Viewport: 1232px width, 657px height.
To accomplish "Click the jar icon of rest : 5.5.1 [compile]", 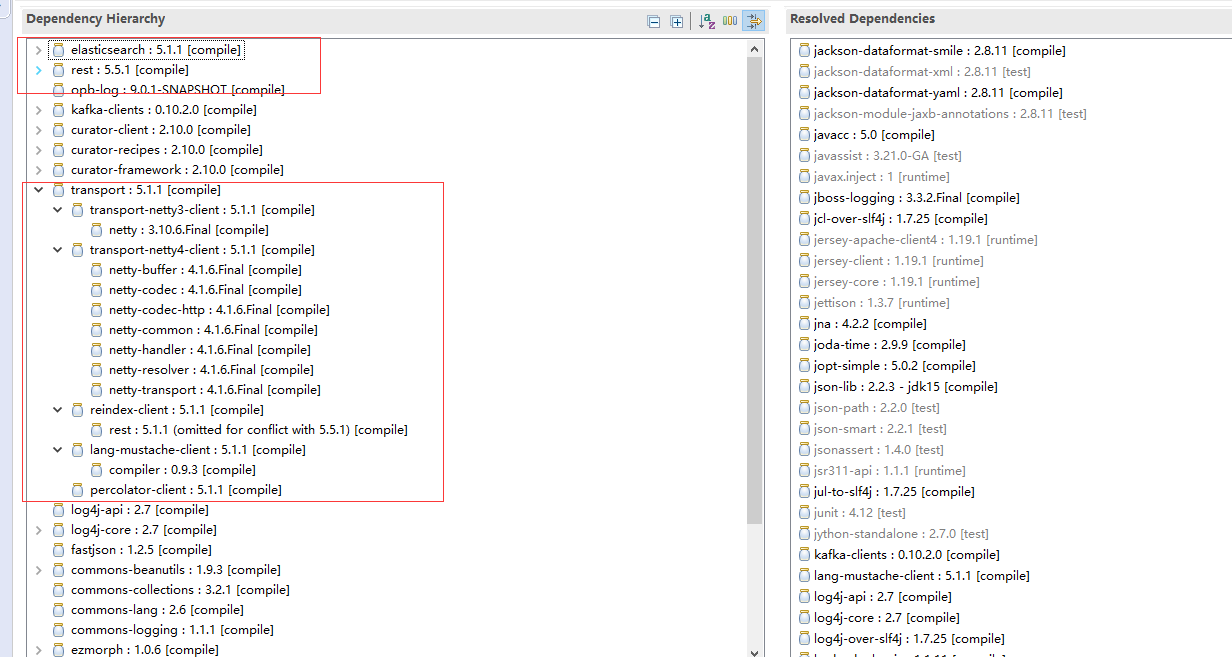I will click(x=58, y=70).
